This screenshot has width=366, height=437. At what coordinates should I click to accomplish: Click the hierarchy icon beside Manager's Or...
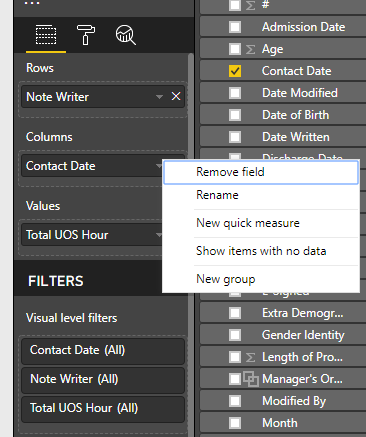pyautogui.click(x=251, y=379)
